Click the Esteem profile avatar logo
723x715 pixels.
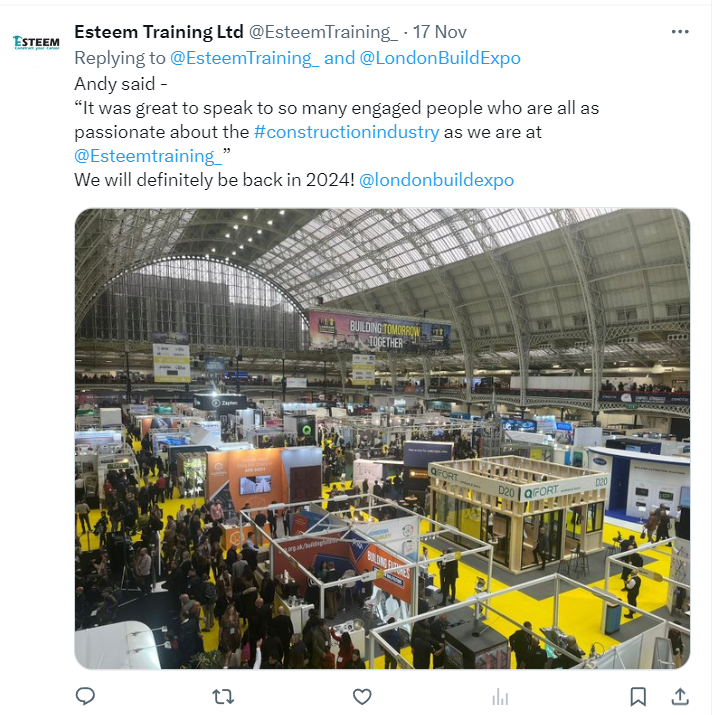pyautogui.click(x=36, y=43)
